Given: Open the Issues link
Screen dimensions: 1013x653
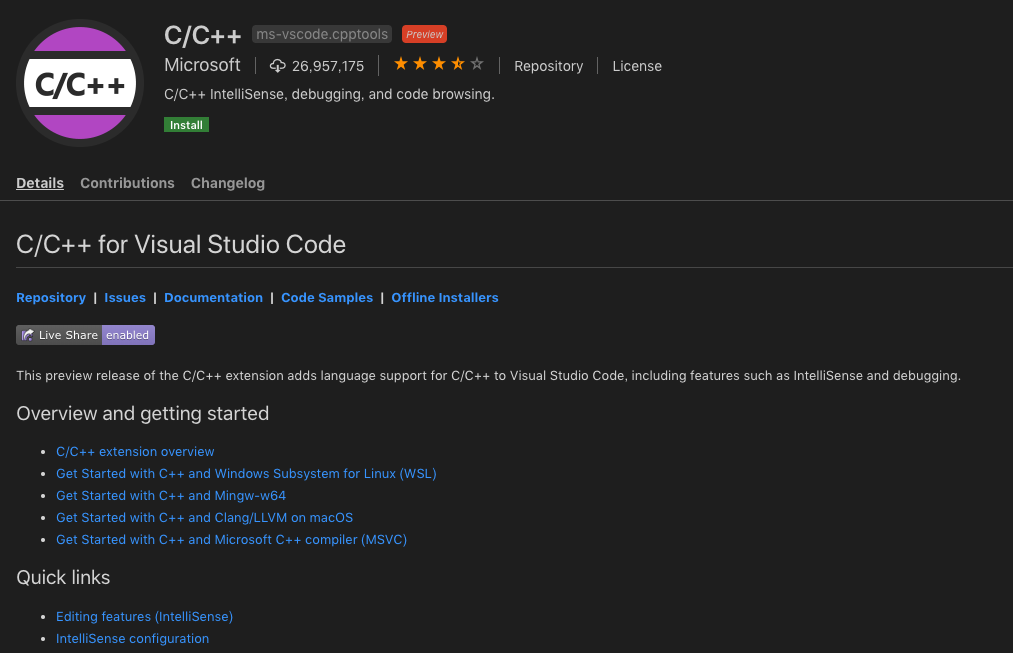Looking at the screenshot, I should pos(125,298).
